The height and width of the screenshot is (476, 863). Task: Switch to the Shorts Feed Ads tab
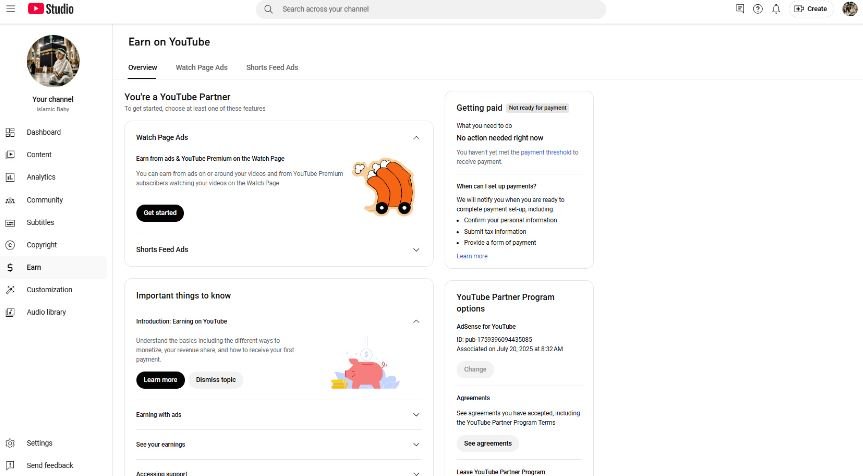click(272, 67)
